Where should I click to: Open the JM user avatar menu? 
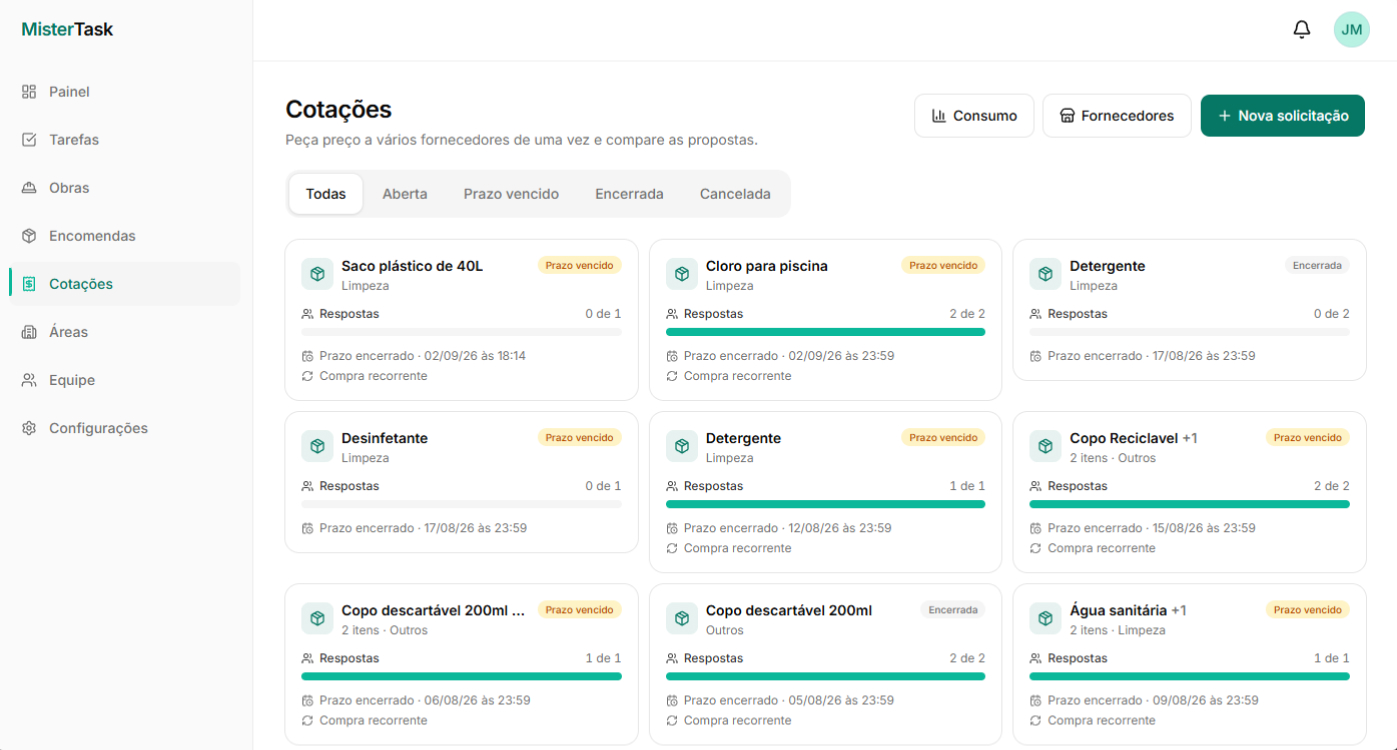tap(1352, 30)
